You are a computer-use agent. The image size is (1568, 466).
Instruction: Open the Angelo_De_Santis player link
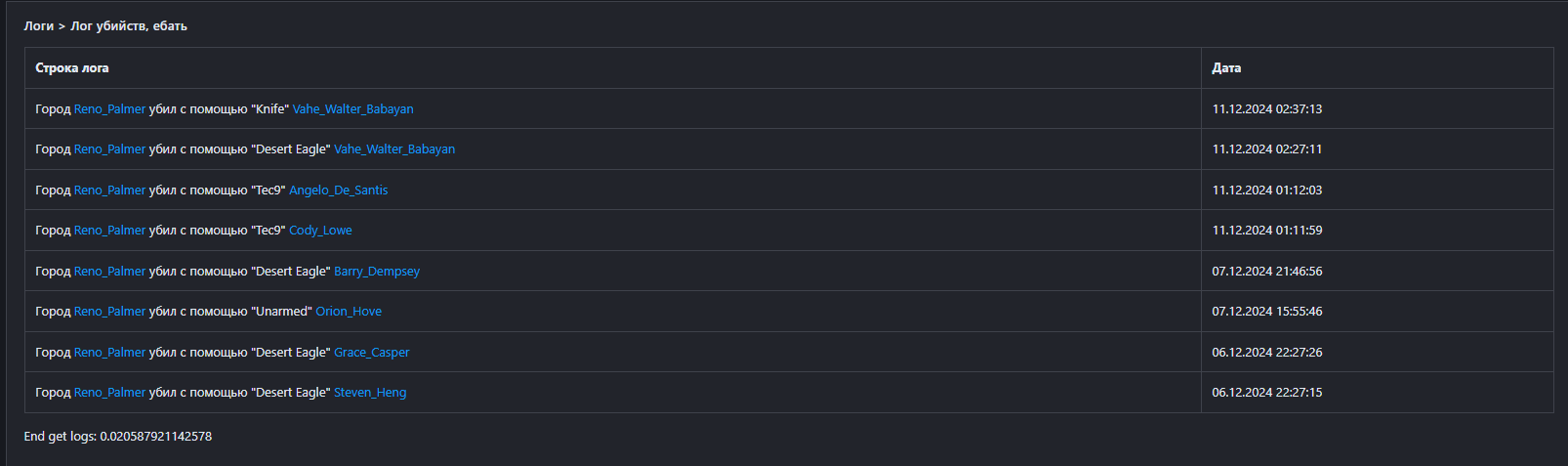coord(338,191)
